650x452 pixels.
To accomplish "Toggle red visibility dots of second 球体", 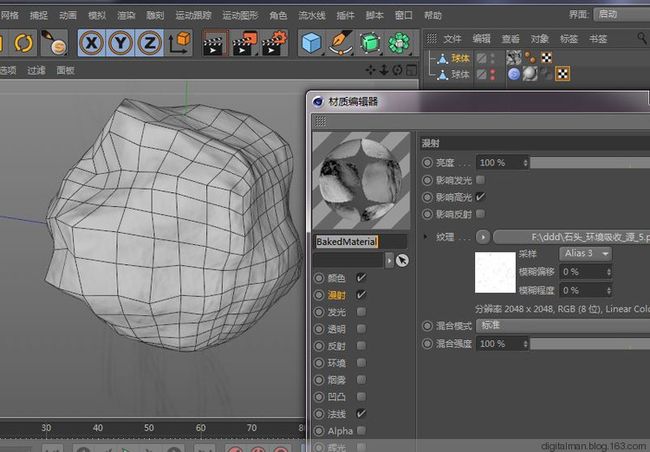I will (x=492, y=75).
